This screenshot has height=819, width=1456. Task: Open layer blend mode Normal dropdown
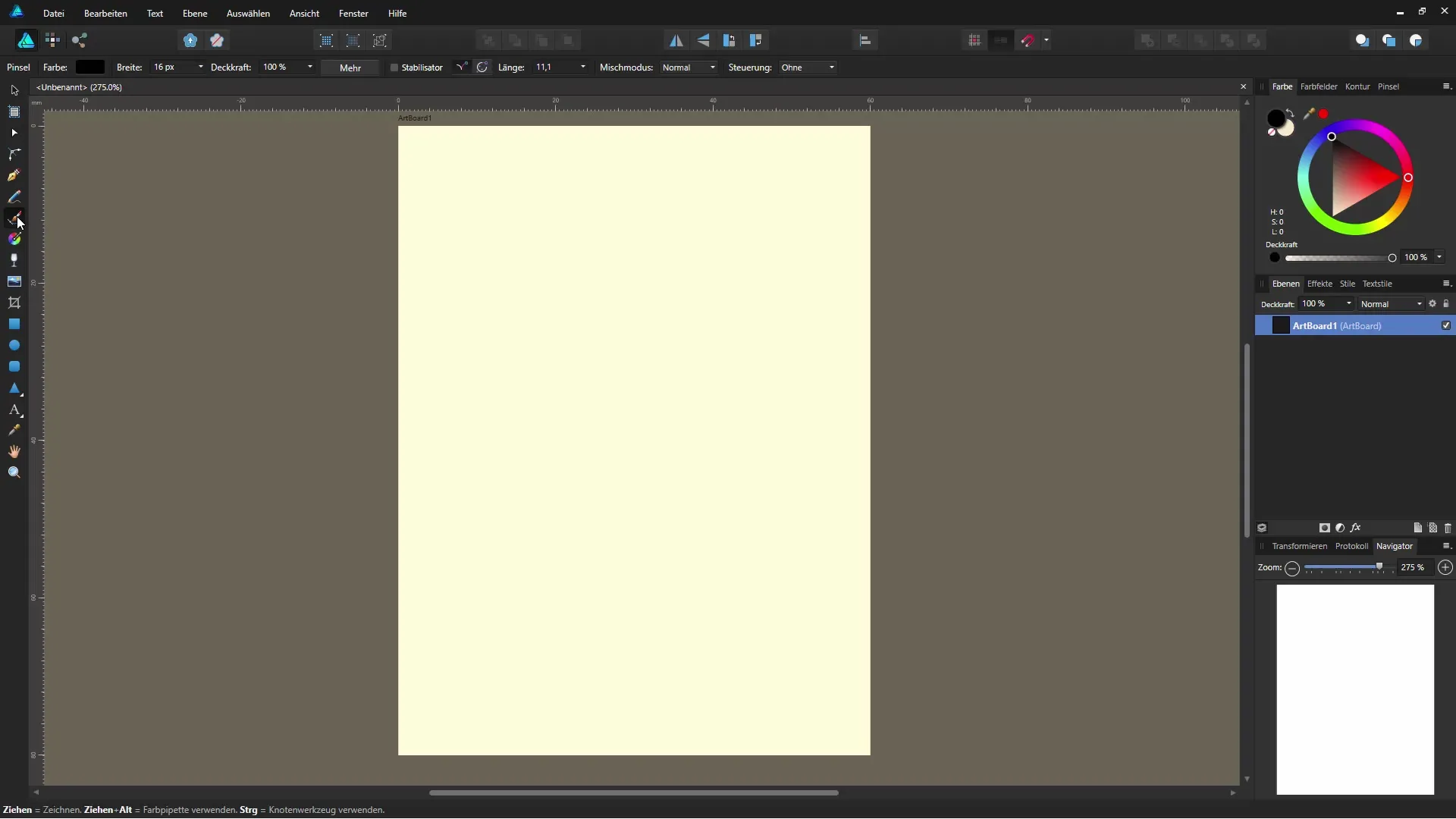point(1392,304)
